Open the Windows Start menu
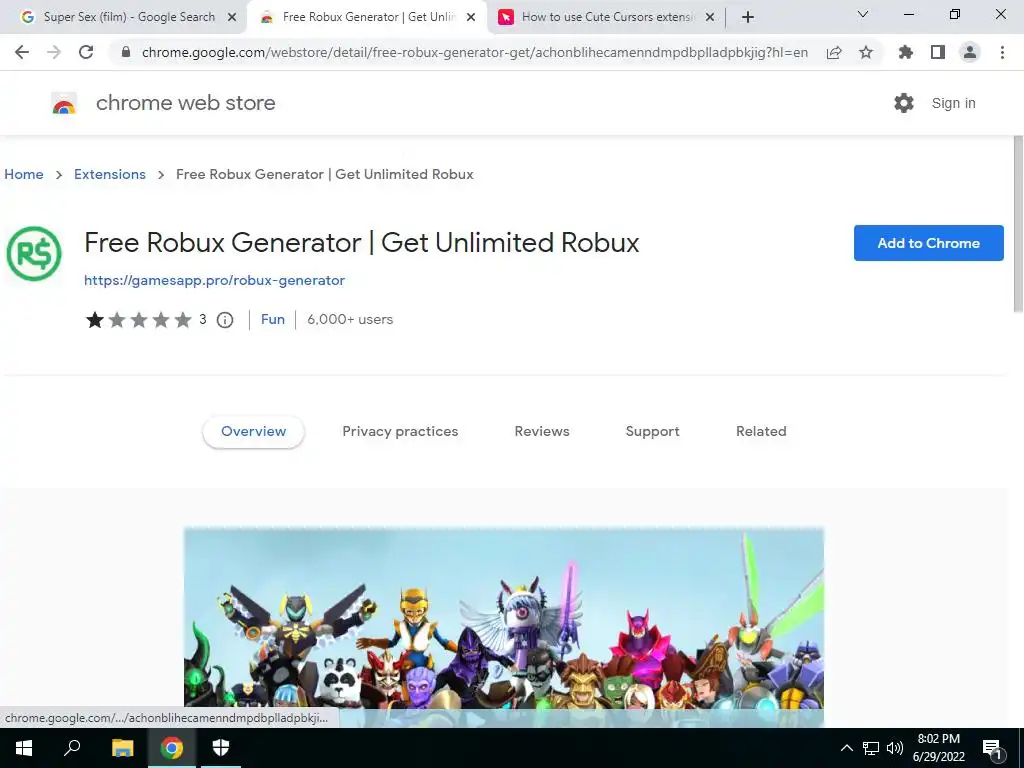 click(24, 748)
